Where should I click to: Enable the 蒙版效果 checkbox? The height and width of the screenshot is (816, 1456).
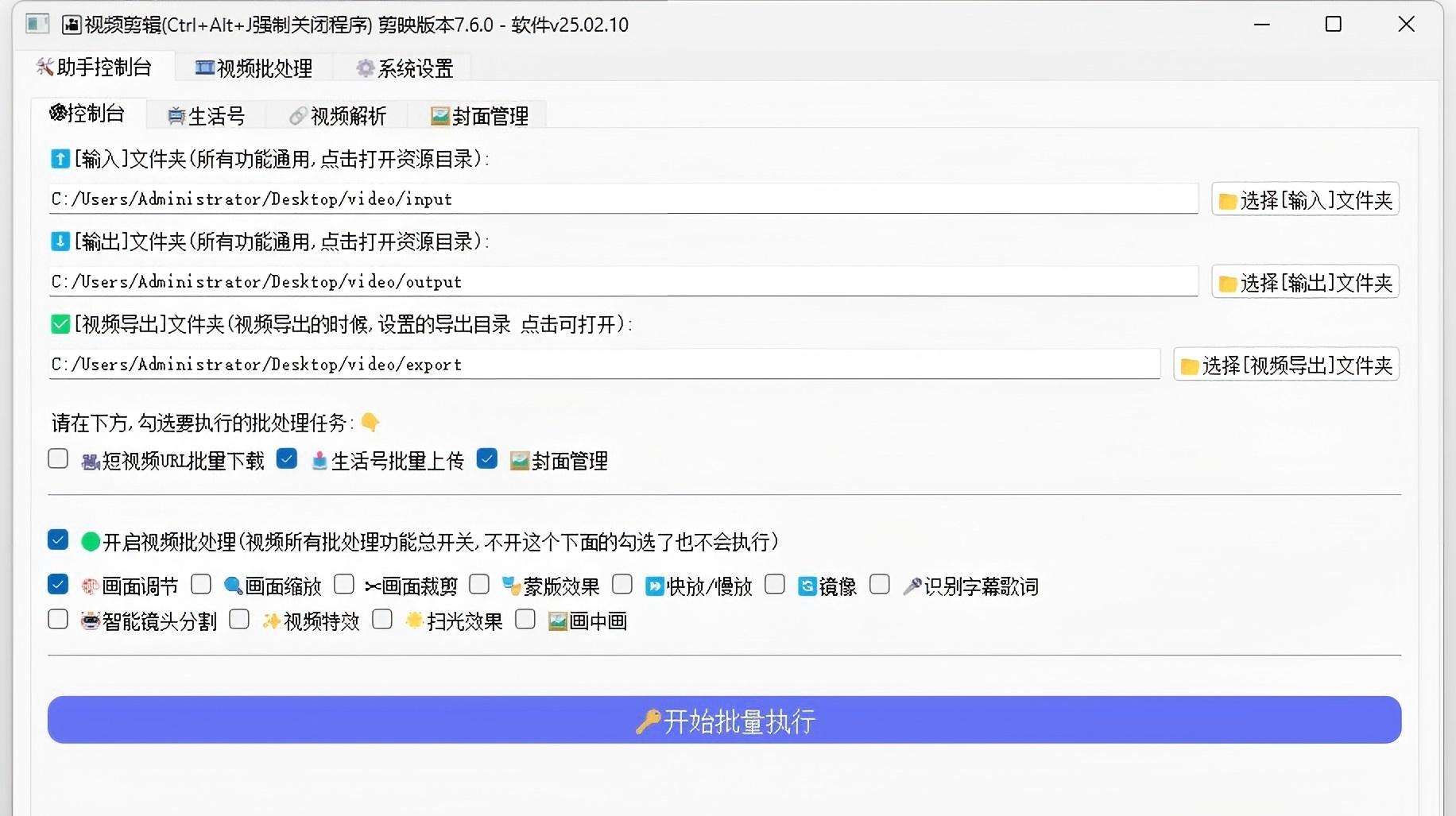479,584
